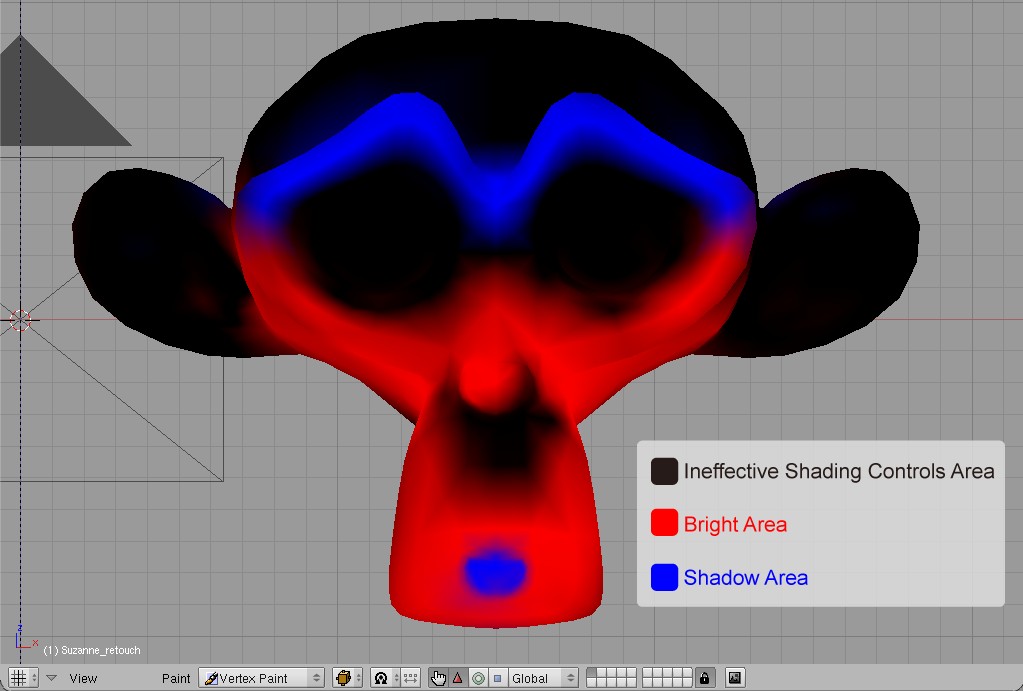Open the Vertex Paint mode dropdown
Image resolution: width=1023 pixels, height=691 pixels.
[261, 678]
